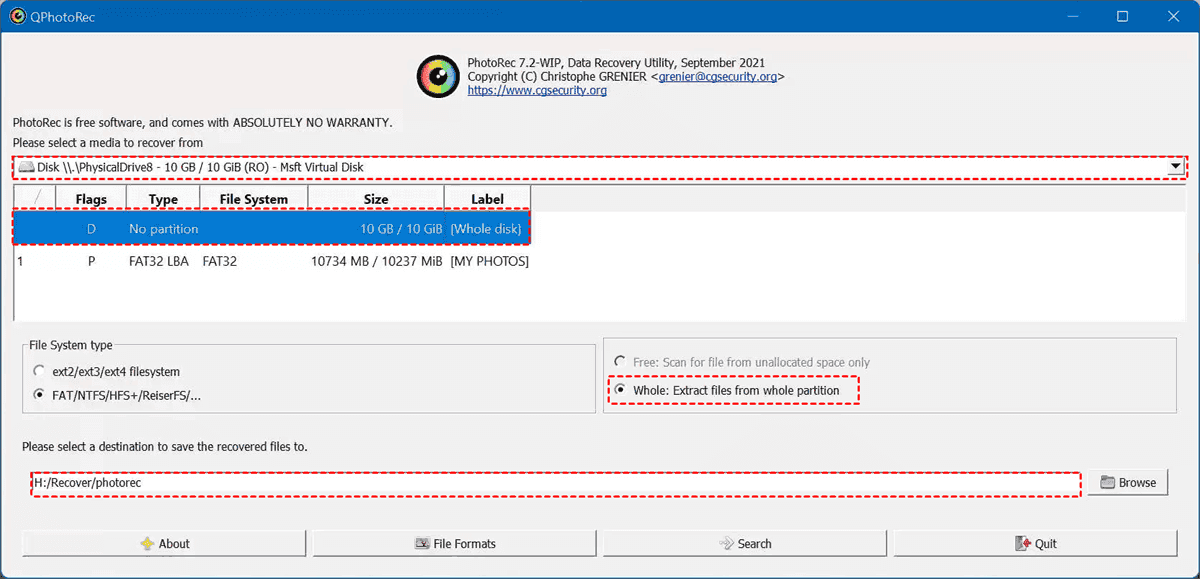Select the FAT32 MY PHOTOS partition row
This screenshot has height=579, width=1200.
click(272, 262)
